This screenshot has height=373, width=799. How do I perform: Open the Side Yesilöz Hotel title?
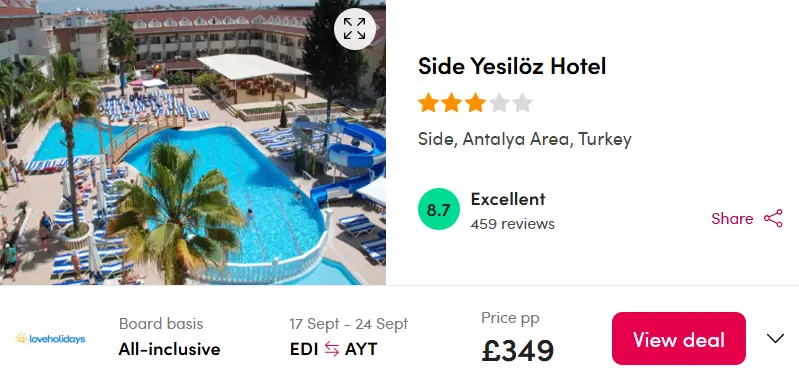click(512, 66)
